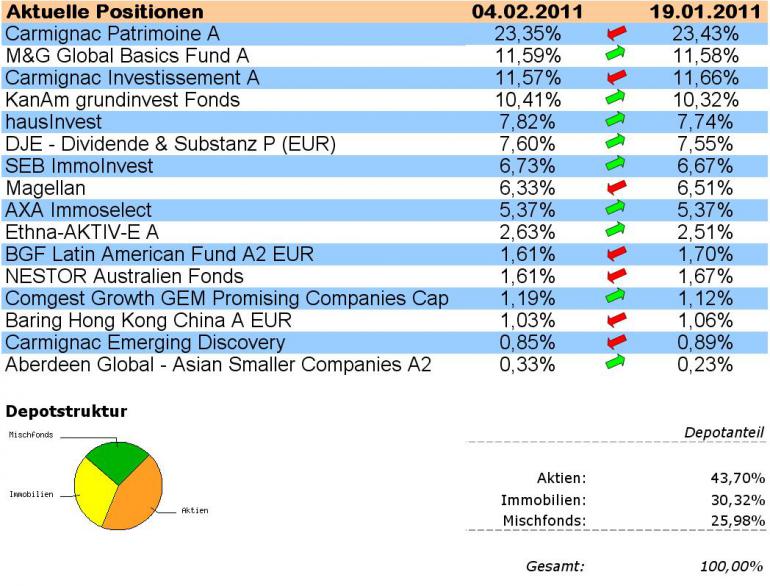Click the Aktuelle Positionen heading
Screen dimensions: 770x586
105,12
